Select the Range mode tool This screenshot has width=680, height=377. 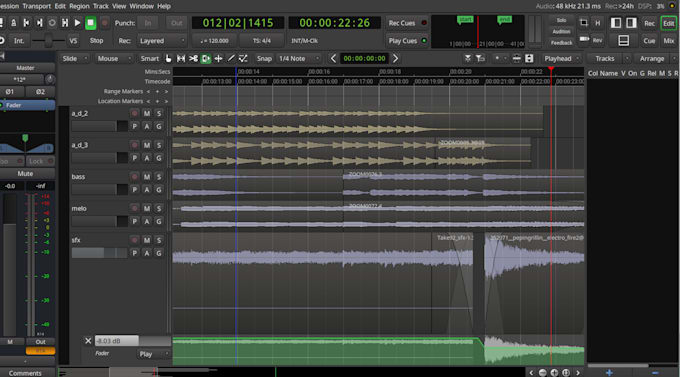[x=181, y=59]
